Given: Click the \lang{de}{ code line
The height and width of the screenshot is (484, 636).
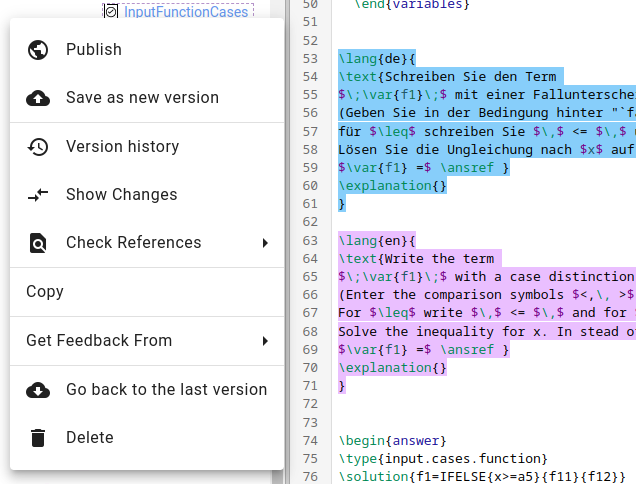Looking at the screenshot, I should pos(377,59).
